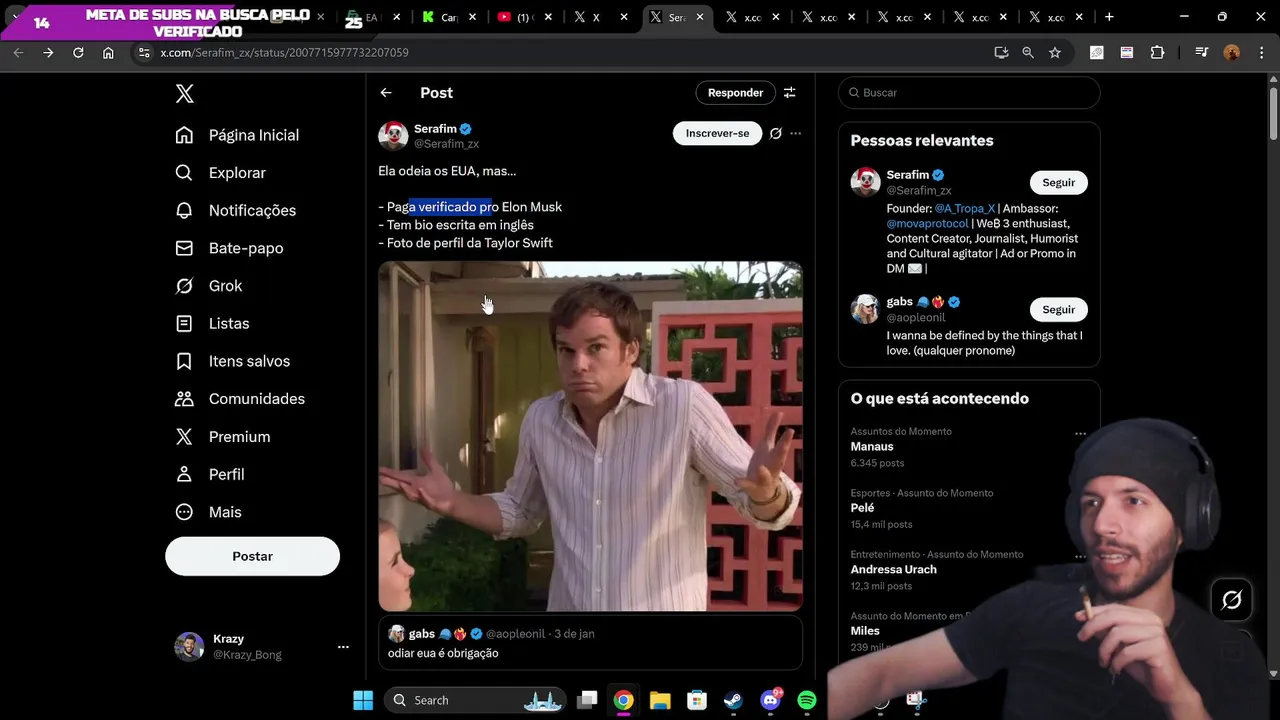Click the Grok explain icon on Serafim's post
The height and width of the screenshot is (720, 1280).
(775, 133)
